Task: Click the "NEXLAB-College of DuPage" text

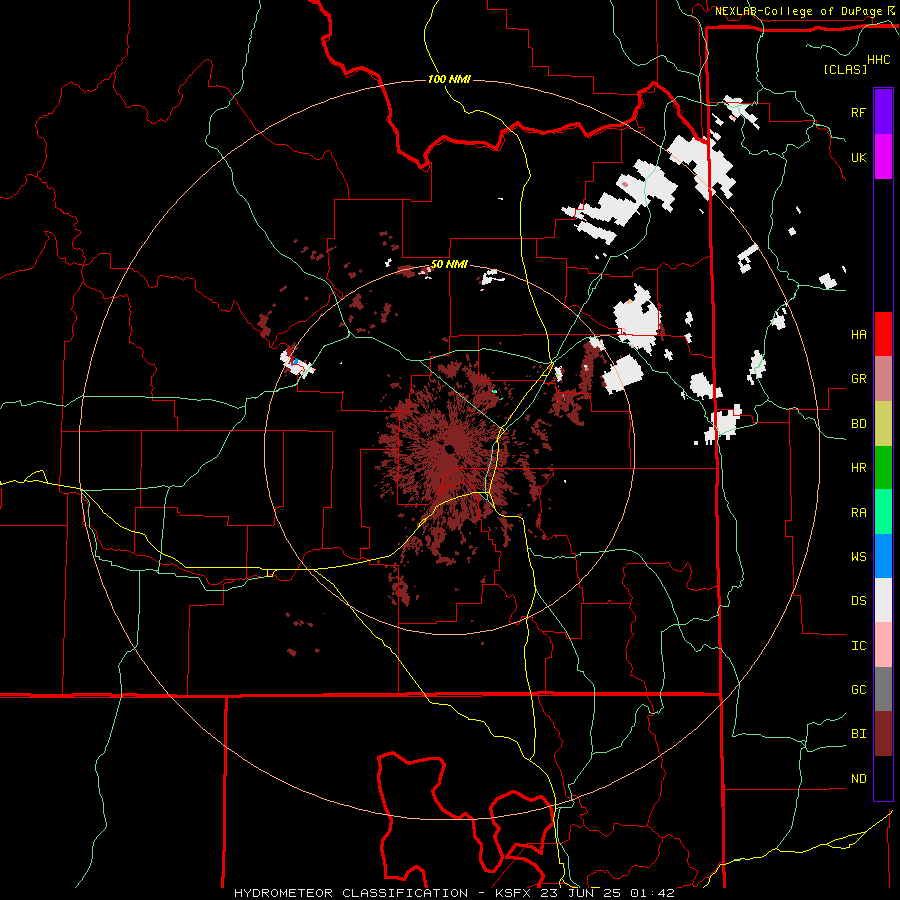Action: click(798, 11)
